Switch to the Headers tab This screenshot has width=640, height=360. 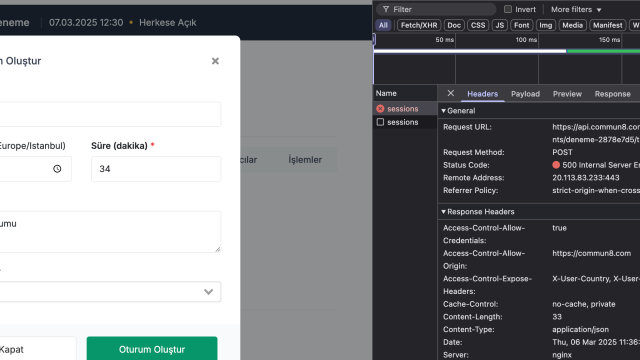(x=482, y=94)
